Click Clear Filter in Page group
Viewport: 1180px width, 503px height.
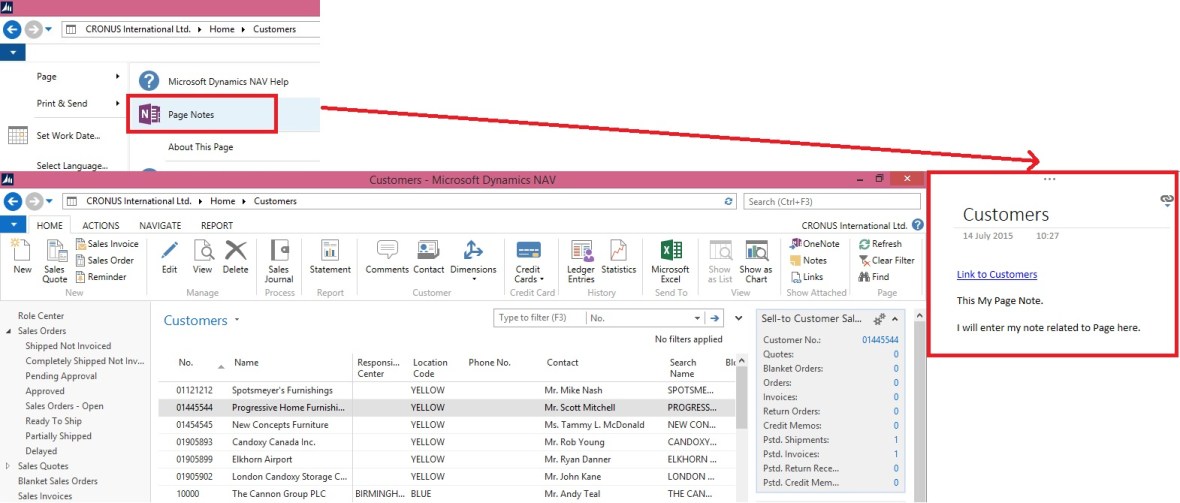[887, 261]
